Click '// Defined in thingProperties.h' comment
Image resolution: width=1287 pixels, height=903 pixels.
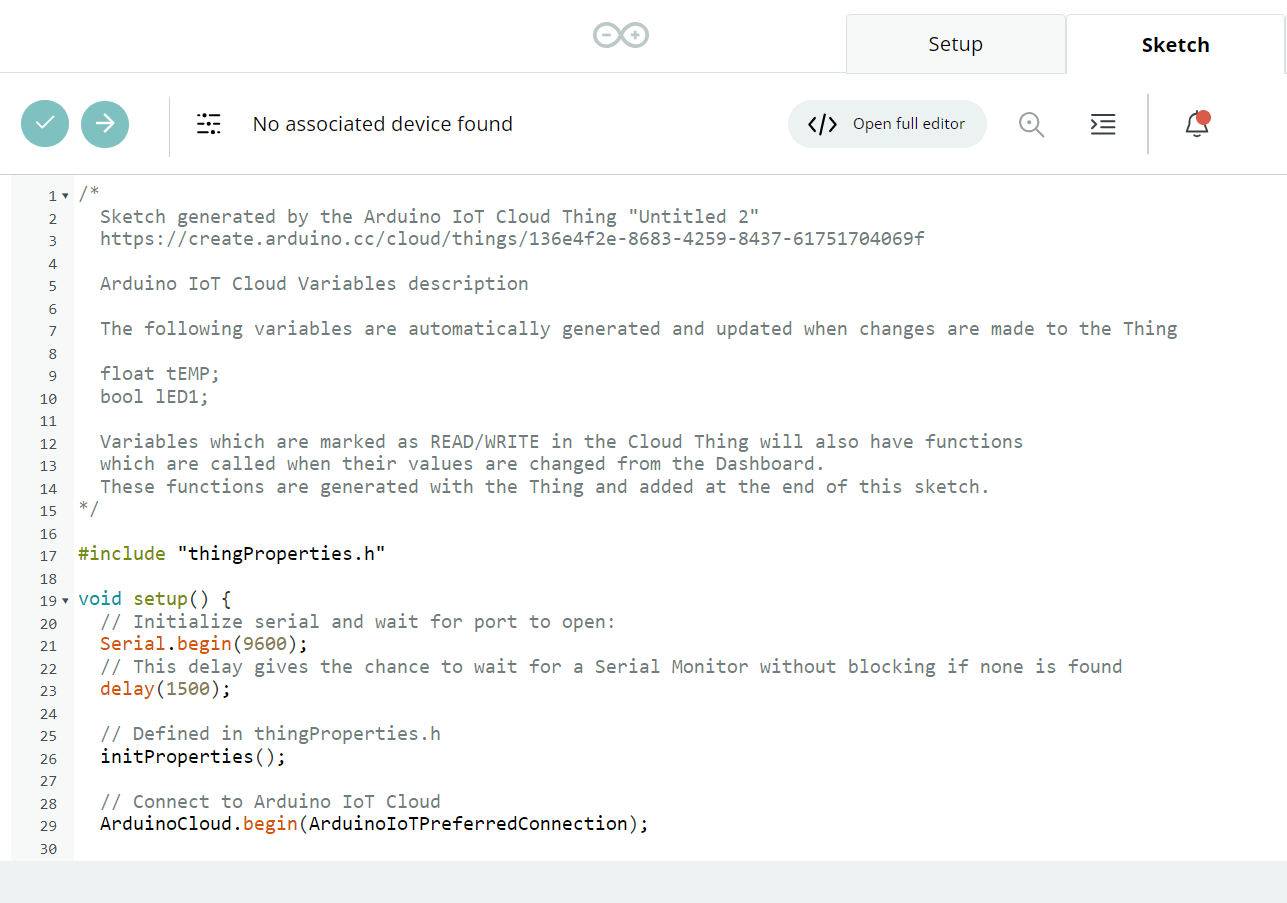tap(271, 734)
